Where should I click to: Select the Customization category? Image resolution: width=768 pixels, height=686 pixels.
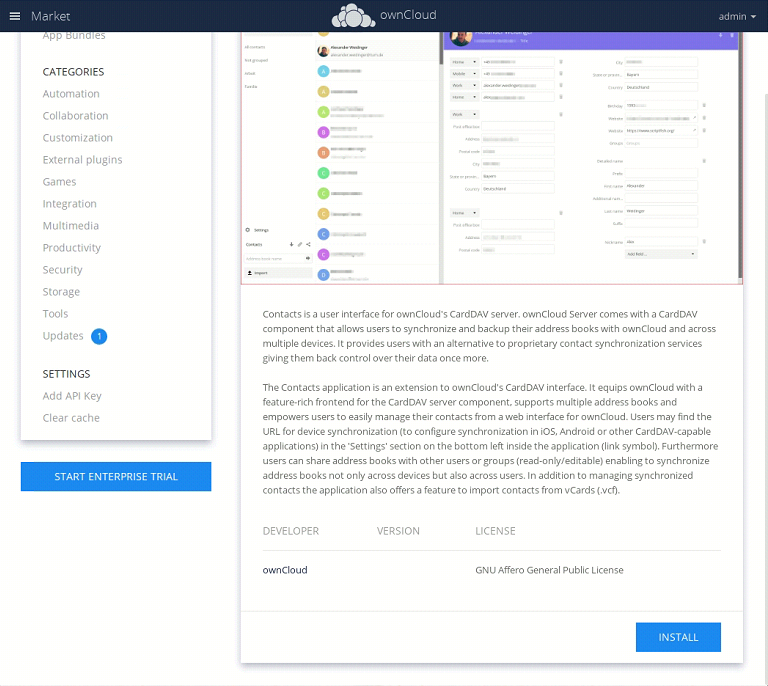[77, 138]
